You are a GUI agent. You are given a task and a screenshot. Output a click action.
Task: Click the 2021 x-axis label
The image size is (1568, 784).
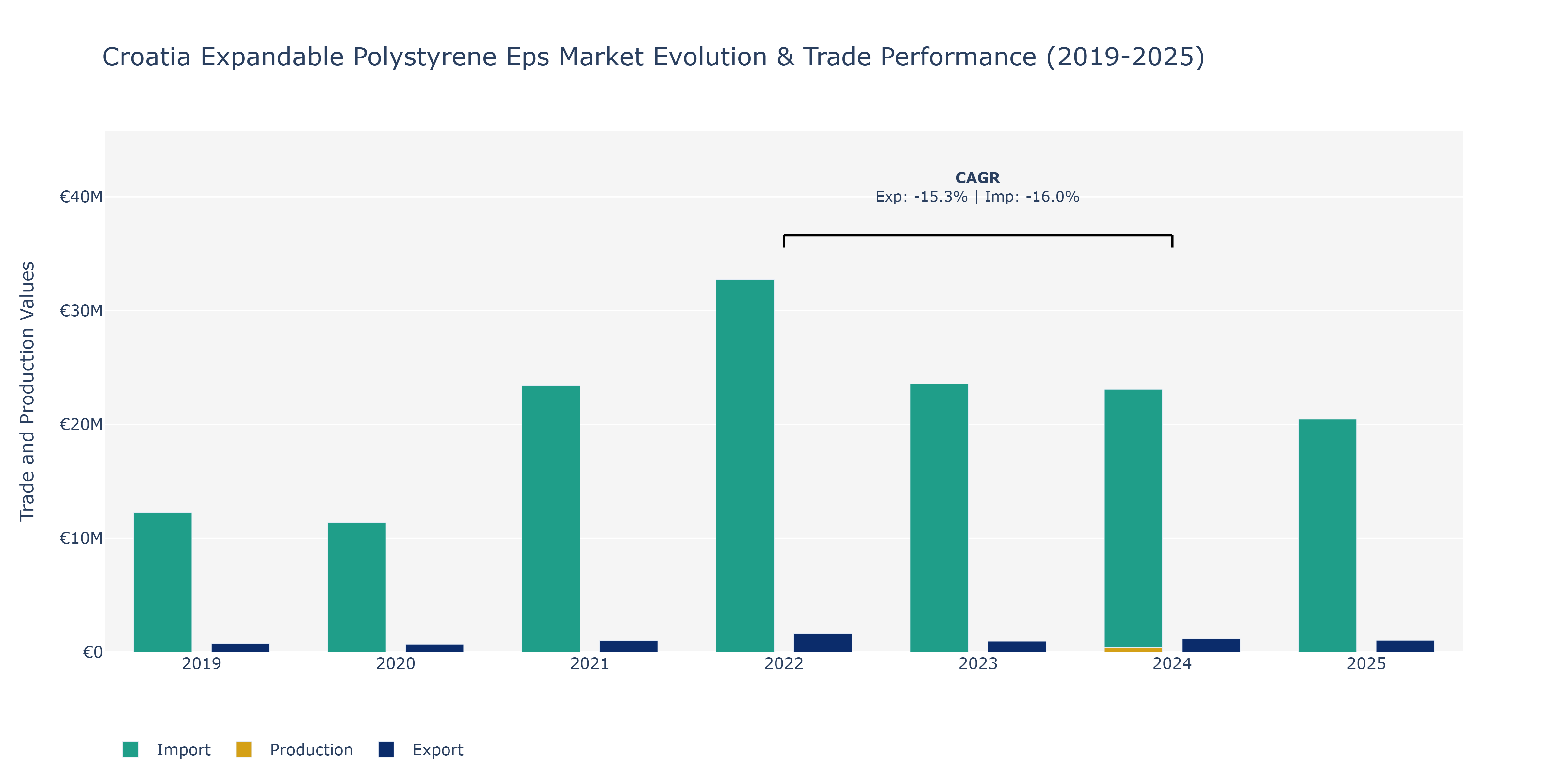590,663
